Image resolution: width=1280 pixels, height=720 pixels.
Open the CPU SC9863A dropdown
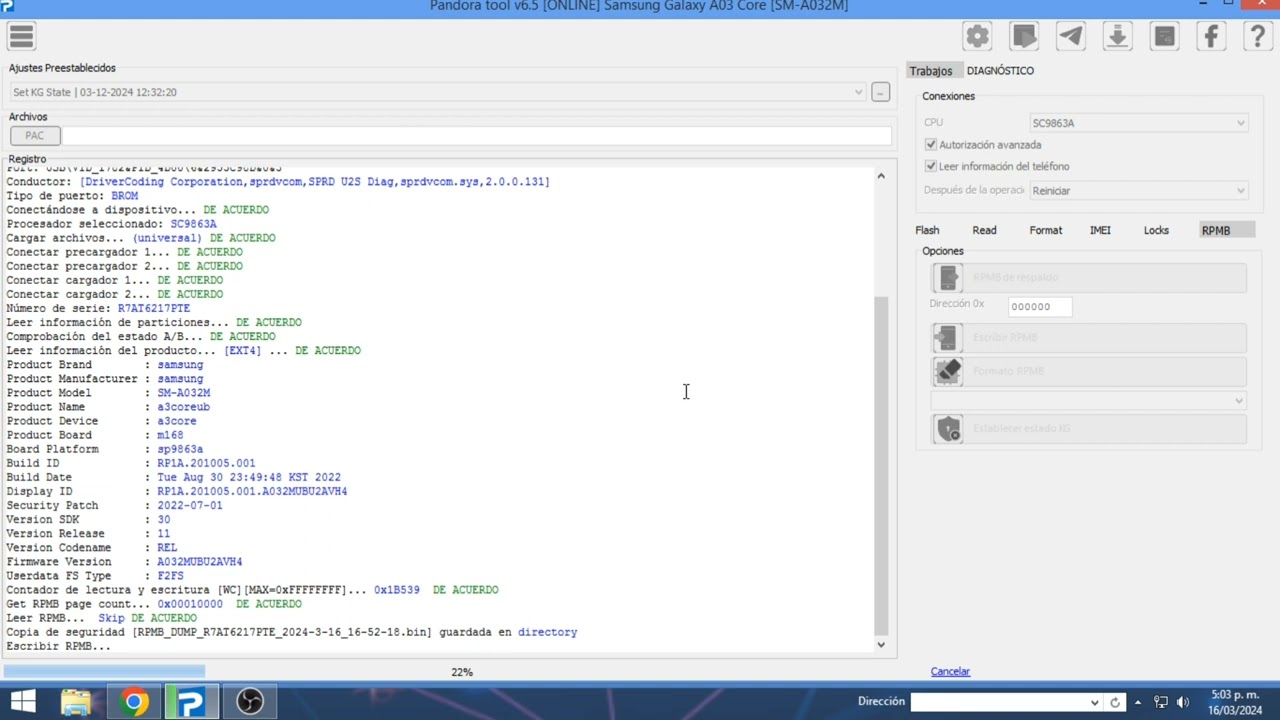(x=1138, y=123)
